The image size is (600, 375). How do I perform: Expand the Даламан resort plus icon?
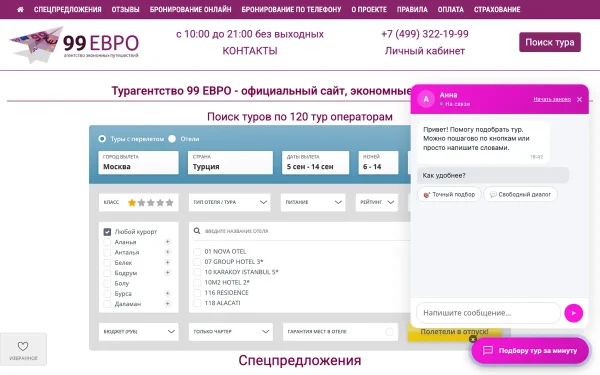click(168, 304)
